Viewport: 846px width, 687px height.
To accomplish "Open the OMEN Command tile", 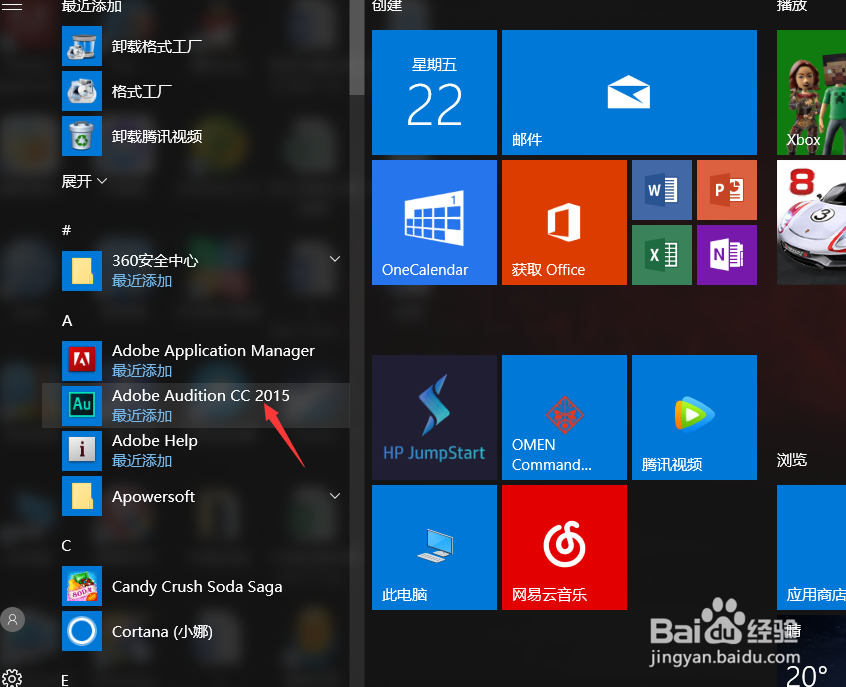I will click(x=564, y=417).
